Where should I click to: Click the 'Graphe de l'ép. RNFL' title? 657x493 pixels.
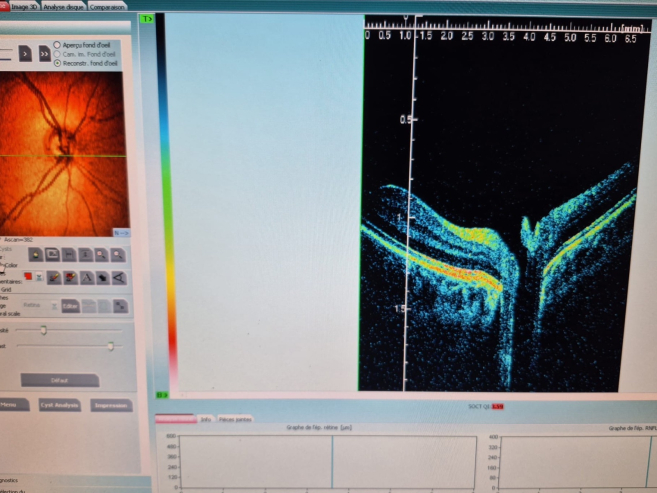pyautogui.click(x=632, y=428)
